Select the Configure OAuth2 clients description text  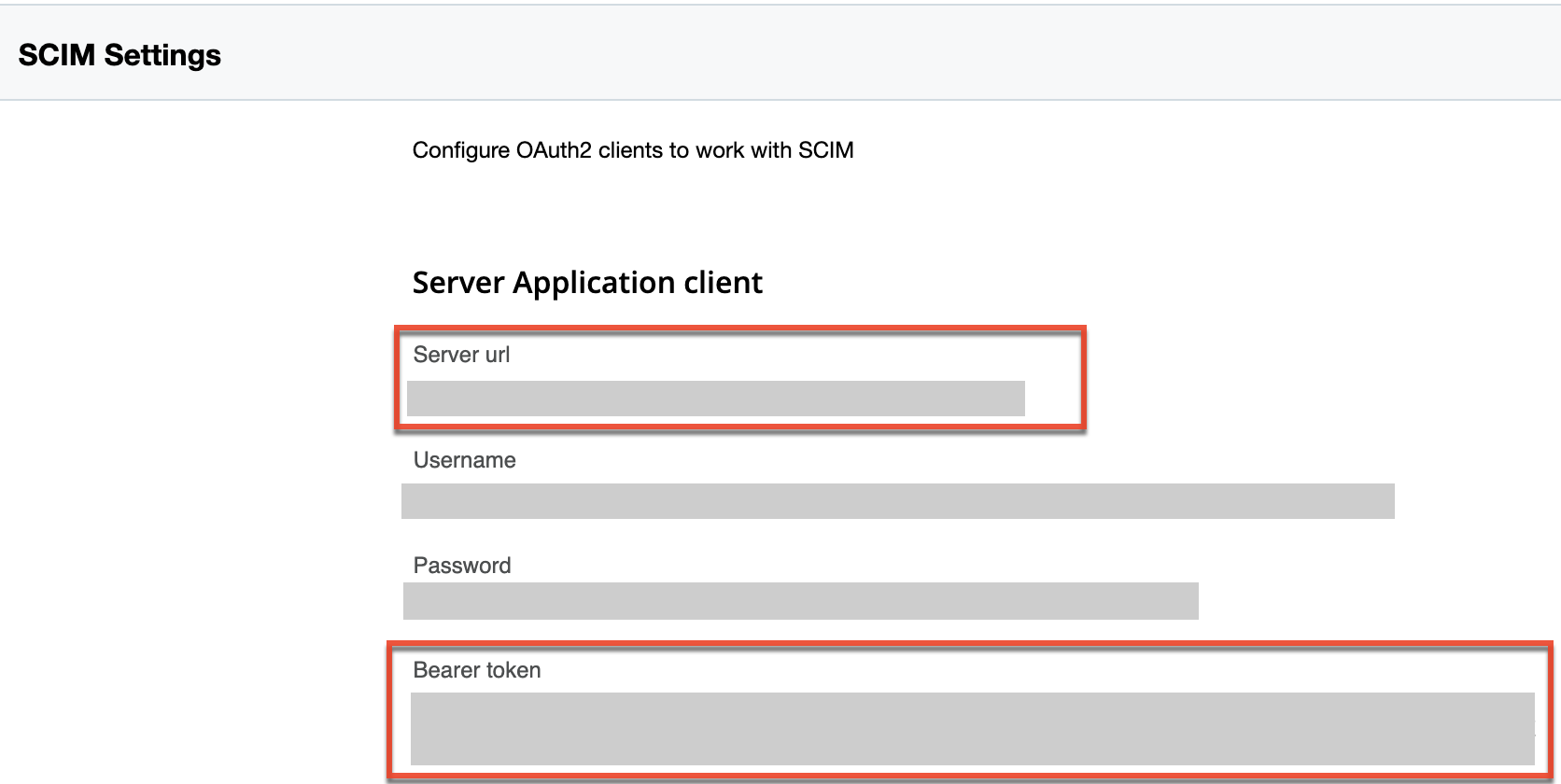pos(633,150)
